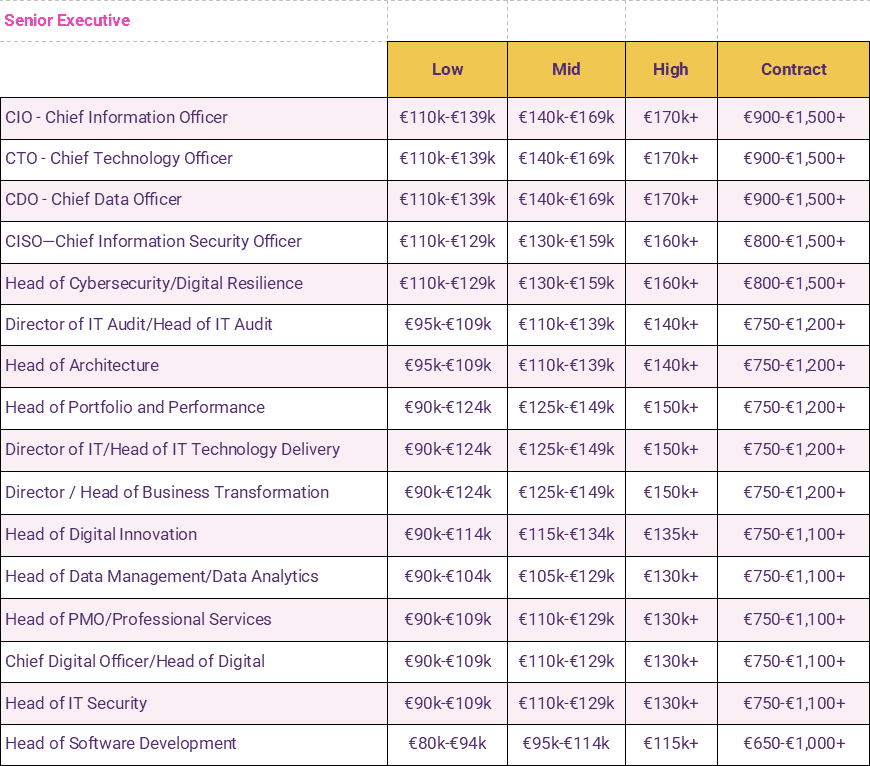Click CISO Chief Information Security Officer label
Image resolution: width=870 pixels, height=766 pixels.
pos(153,241)
